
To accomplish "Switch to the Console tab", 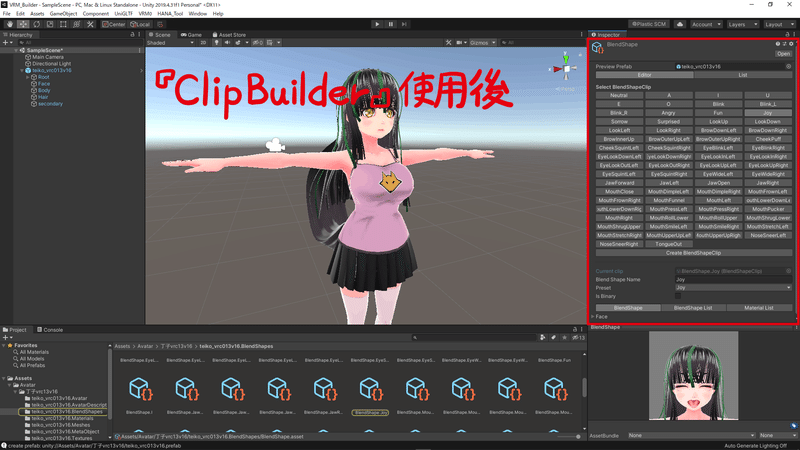I will (49, 330).
